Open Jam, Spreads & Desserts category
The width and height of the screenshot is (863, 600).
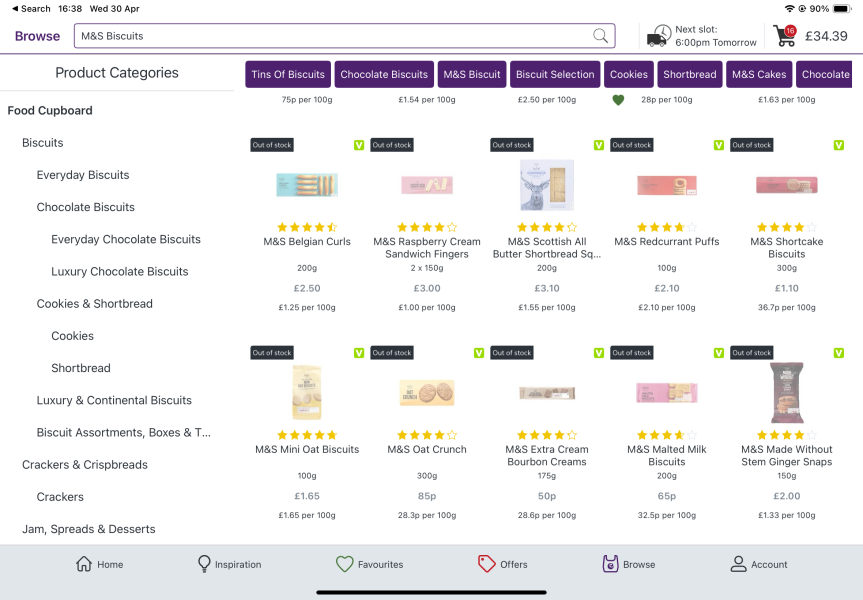[x=89, y=529]
